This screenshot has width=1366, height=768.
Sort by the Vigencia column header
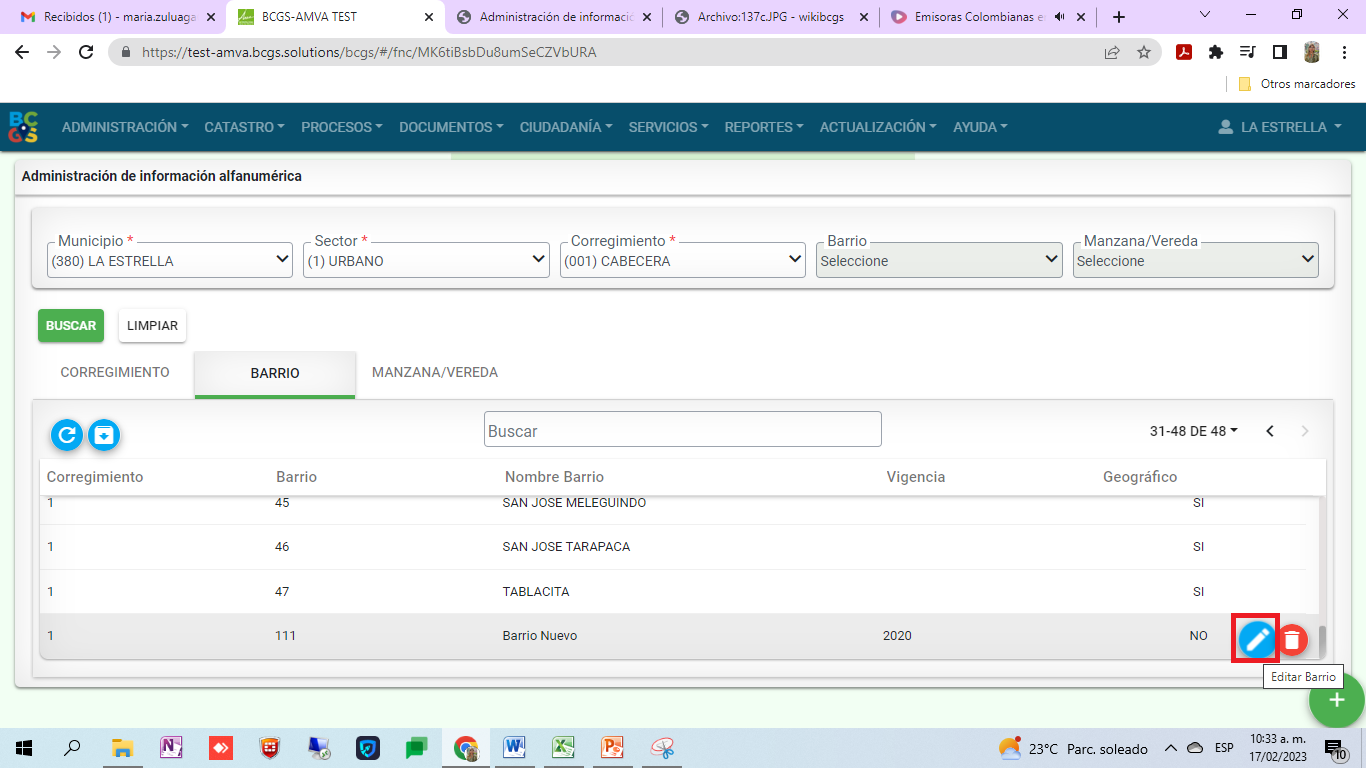(x=916, y=477)
